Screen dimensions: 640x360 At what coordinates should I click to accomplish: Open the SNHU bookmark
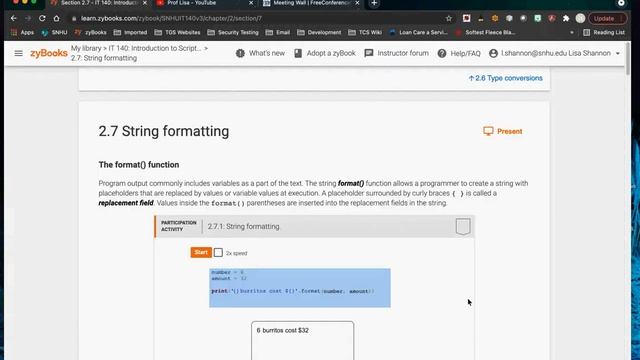[x=54, y=32]
